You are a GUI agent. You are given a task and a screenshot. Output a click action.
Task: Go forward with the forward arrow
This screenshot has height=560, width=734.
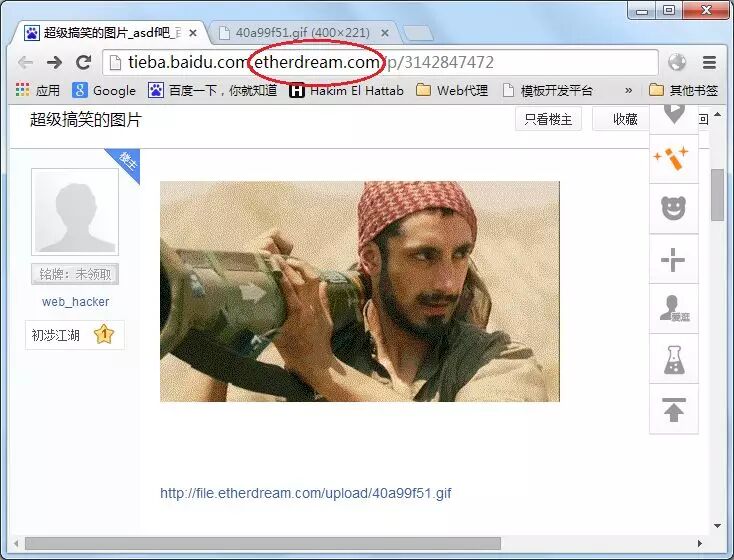click(x=54, y=62)
